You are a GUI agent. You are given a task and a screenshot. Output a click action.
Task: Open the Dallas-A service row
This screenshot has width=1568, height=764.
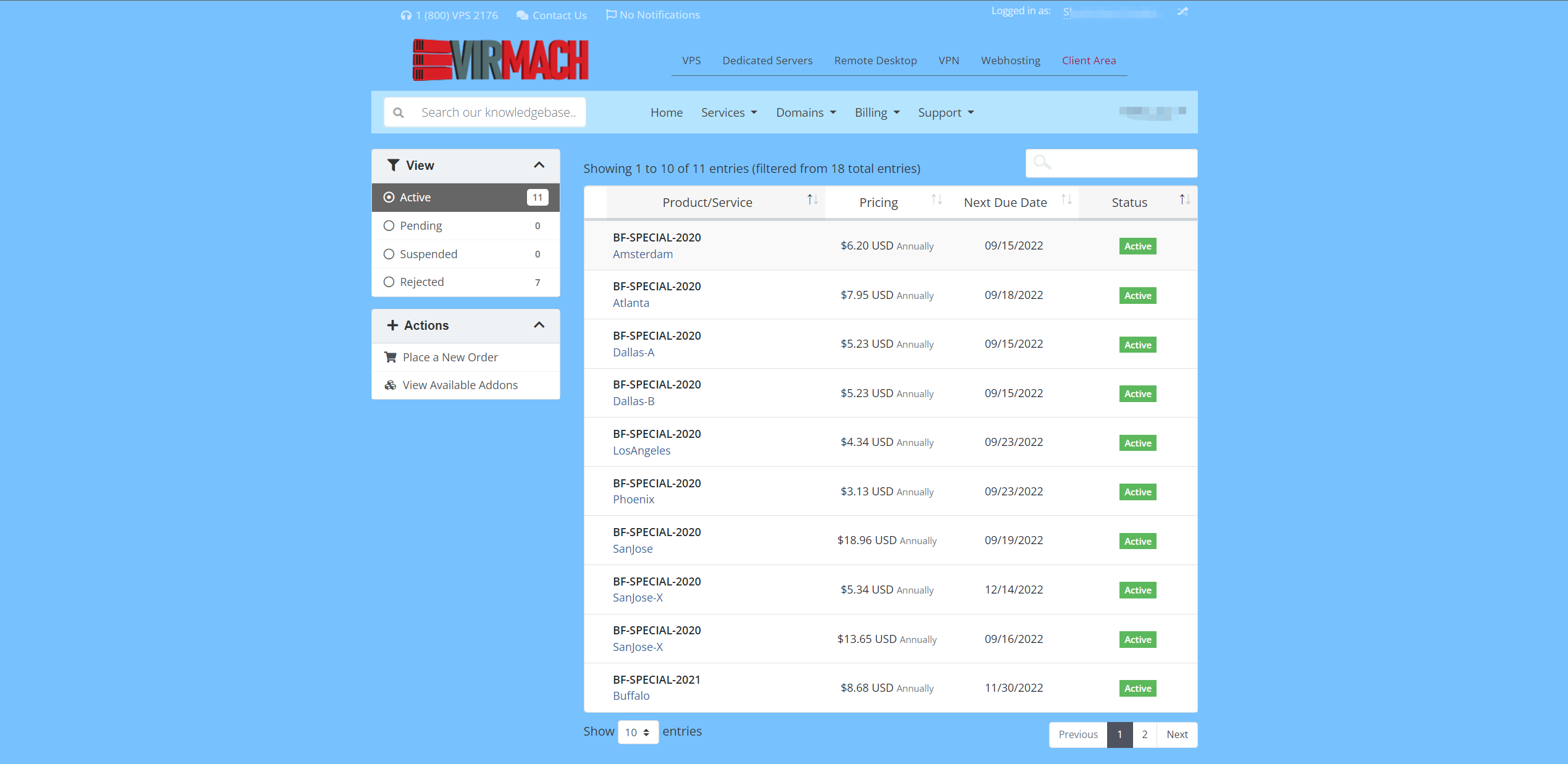click(890, 344)
